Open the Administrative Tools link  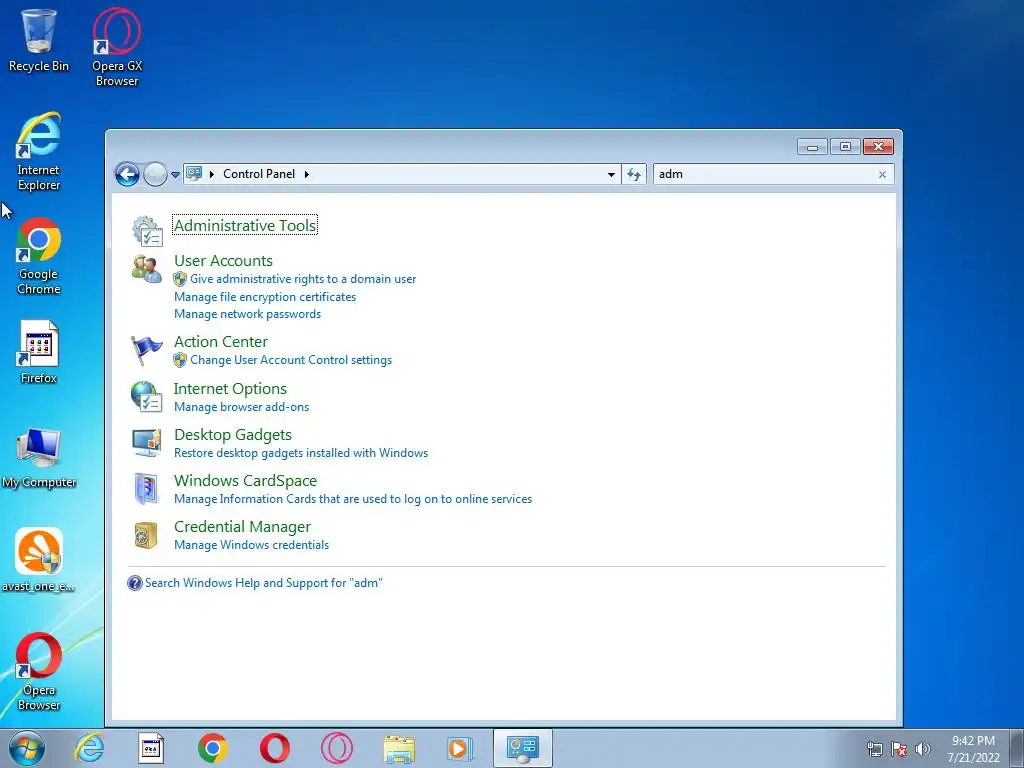245,225
